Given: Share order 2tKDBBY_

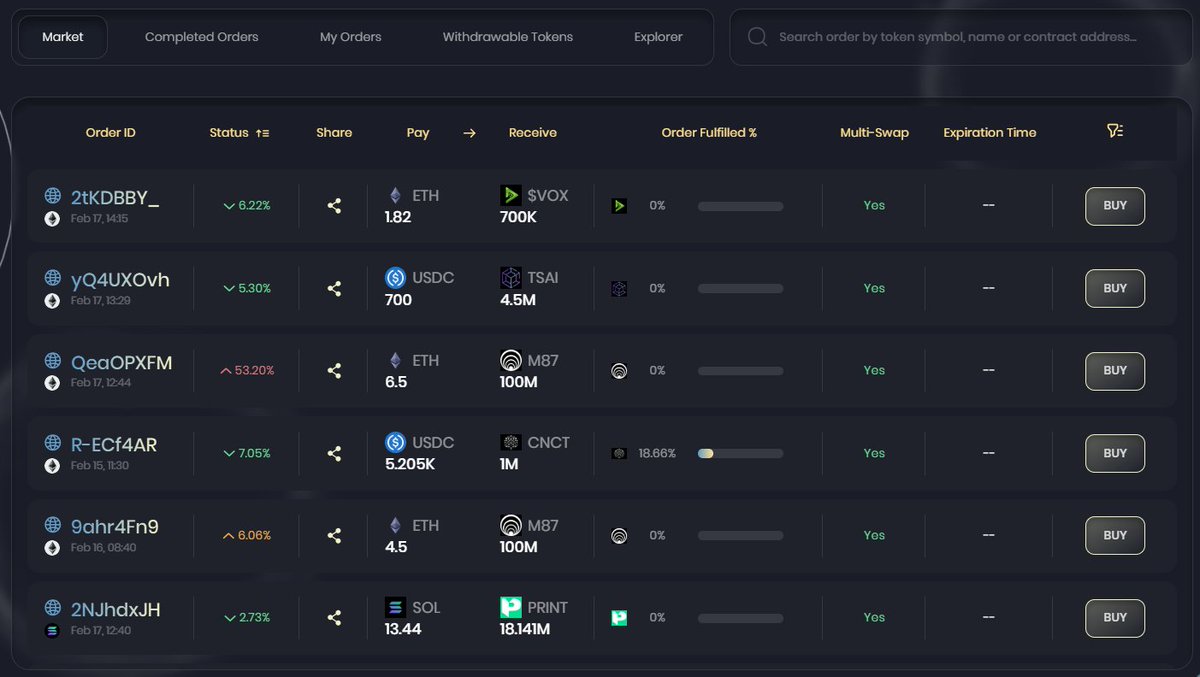Looking at the screenshot, I should pos(334,206).
